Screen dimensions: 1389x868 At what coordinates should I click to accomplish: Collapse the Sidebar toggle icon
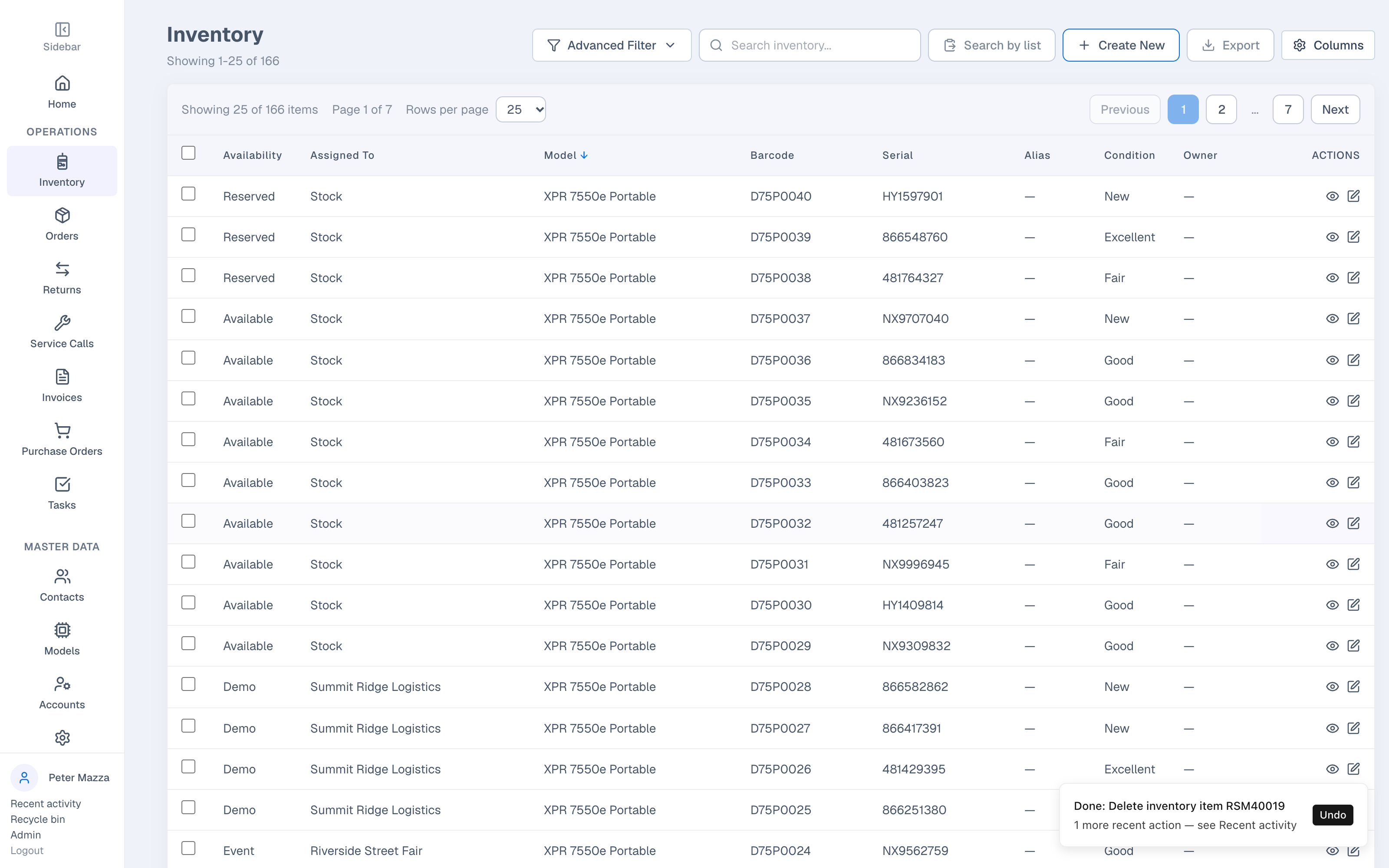tap(62, 29)
